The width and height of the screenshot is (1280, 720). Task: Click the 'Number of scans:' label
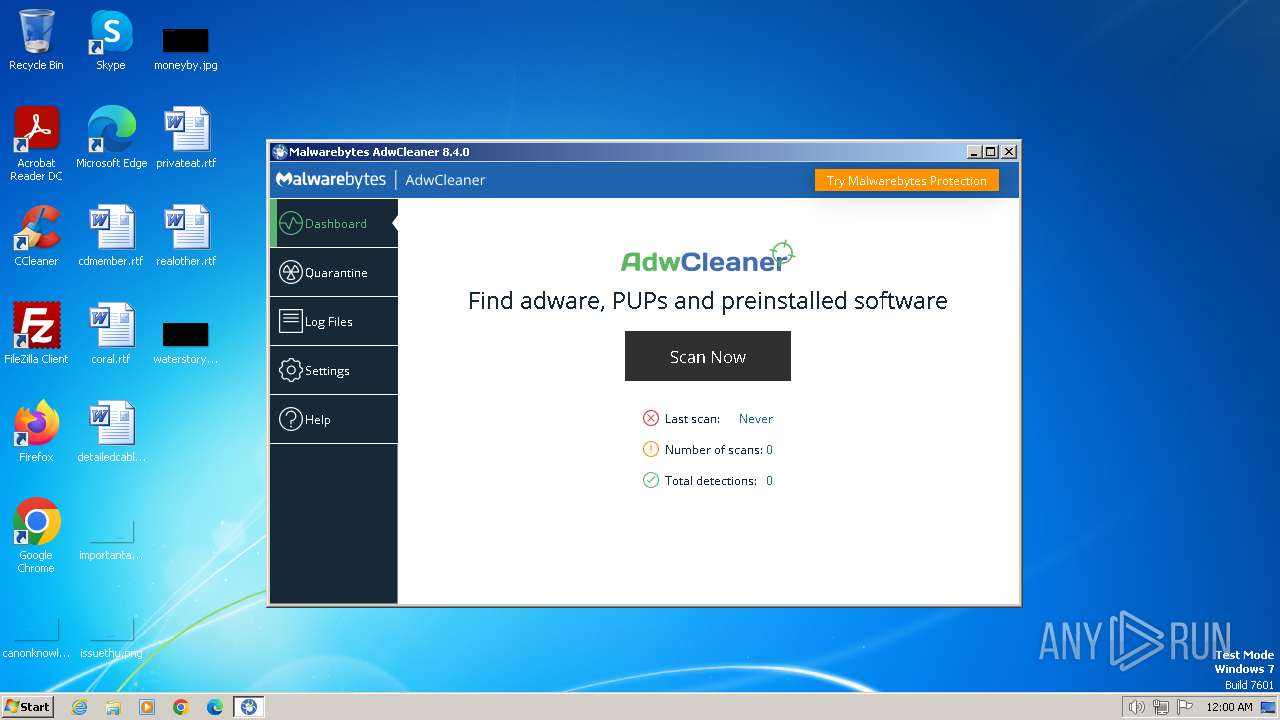pyautogui.click(x=713, y=450)
